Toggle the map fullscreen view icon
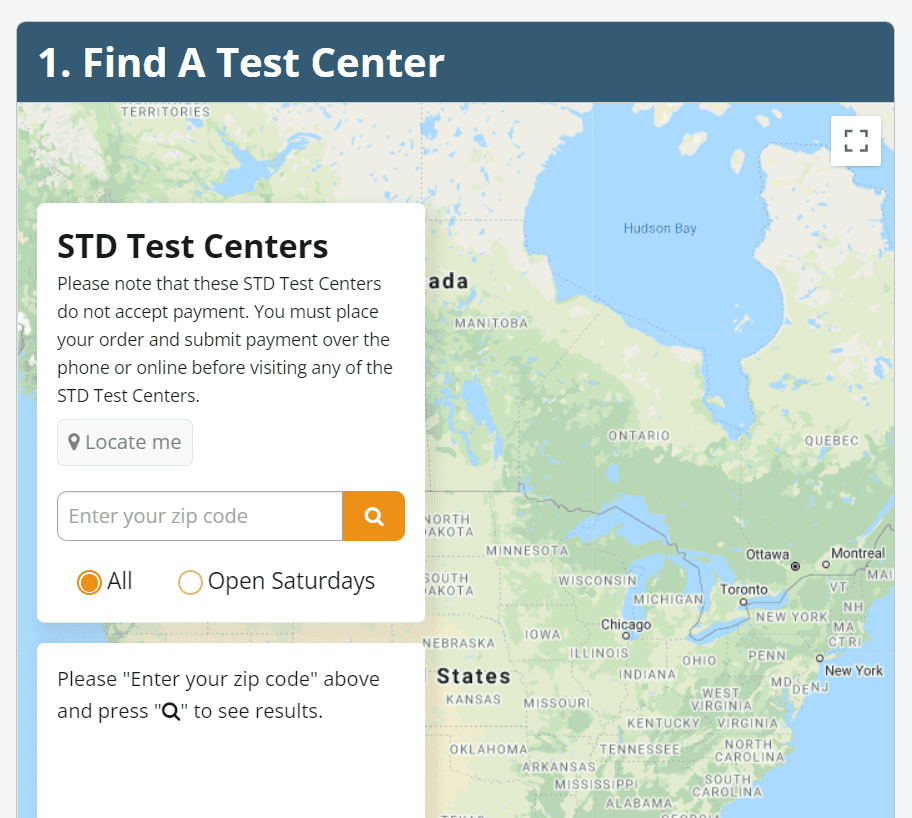This screenshot has width=912, height=818. (856, 141)
